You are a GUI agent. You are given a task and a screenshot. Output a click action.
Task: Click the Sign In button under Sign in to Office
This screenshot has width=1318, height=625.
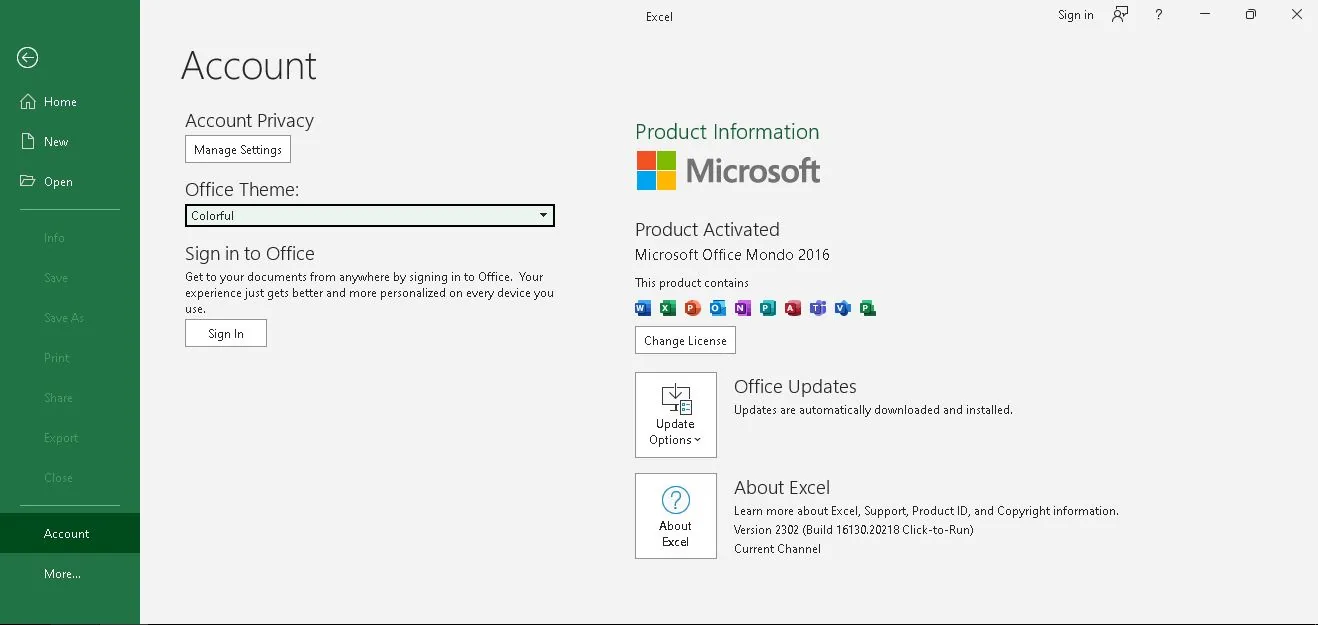pos(226,333)
